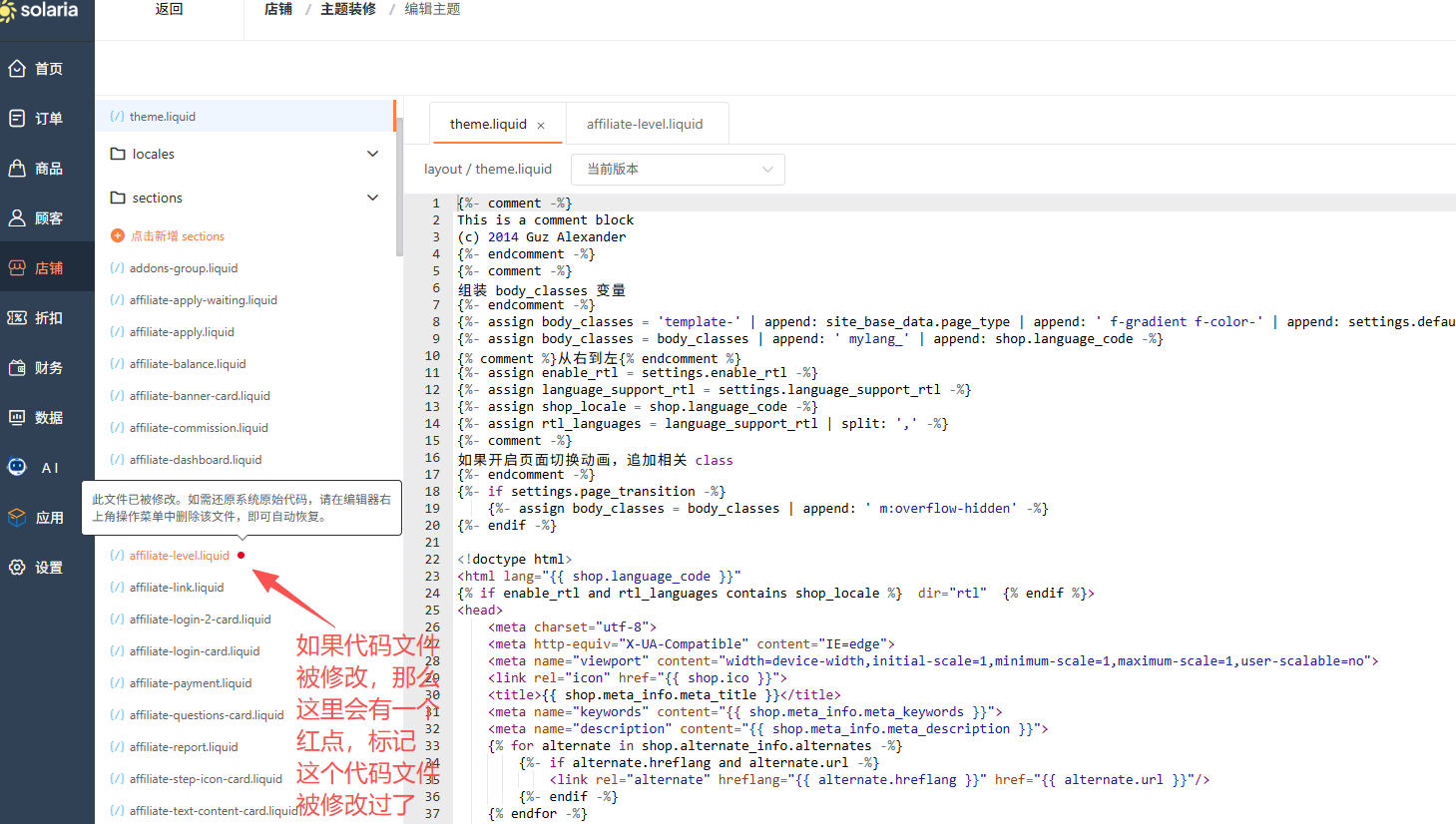Screen dimensions: 1456x824
Task: Go to 主题装修 in the breadcrumb
Action: (348, 10)
